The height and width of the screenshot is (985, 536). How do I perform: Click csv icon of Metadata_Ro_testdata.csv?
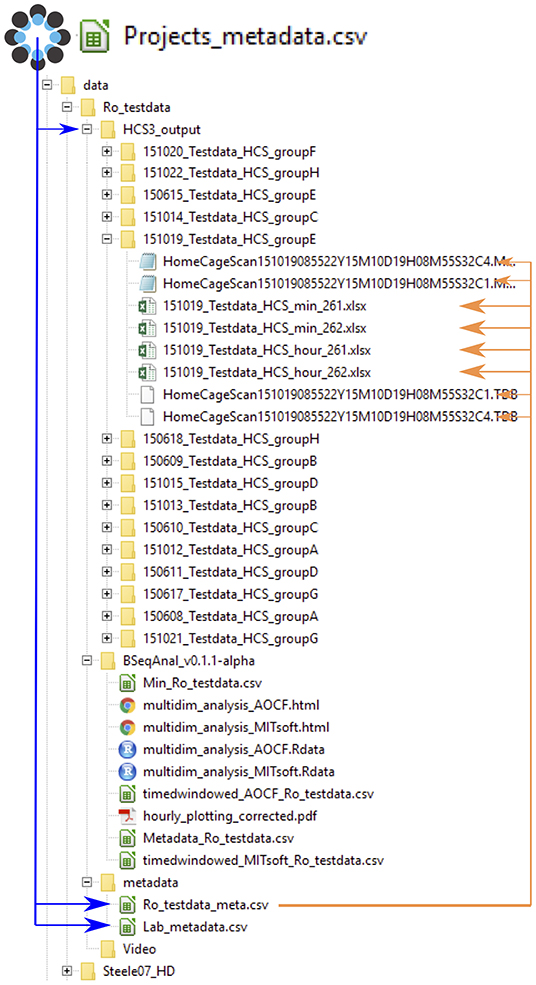point(127,838)
